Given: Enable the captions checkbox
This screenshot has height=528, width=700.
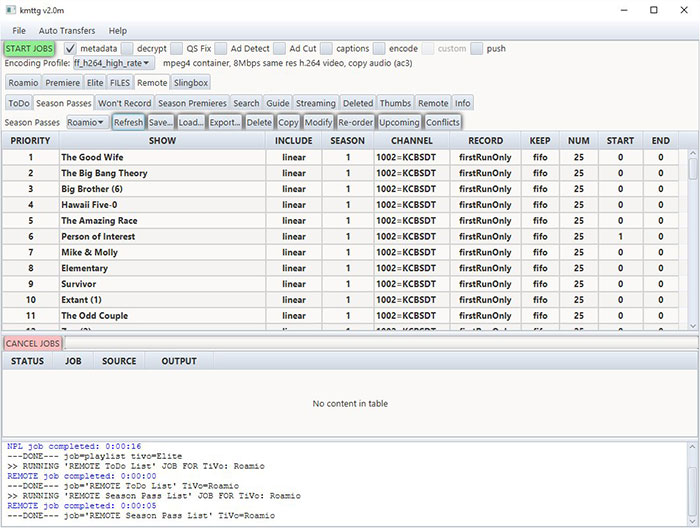Looking at the screenshot, I should 326,49.
